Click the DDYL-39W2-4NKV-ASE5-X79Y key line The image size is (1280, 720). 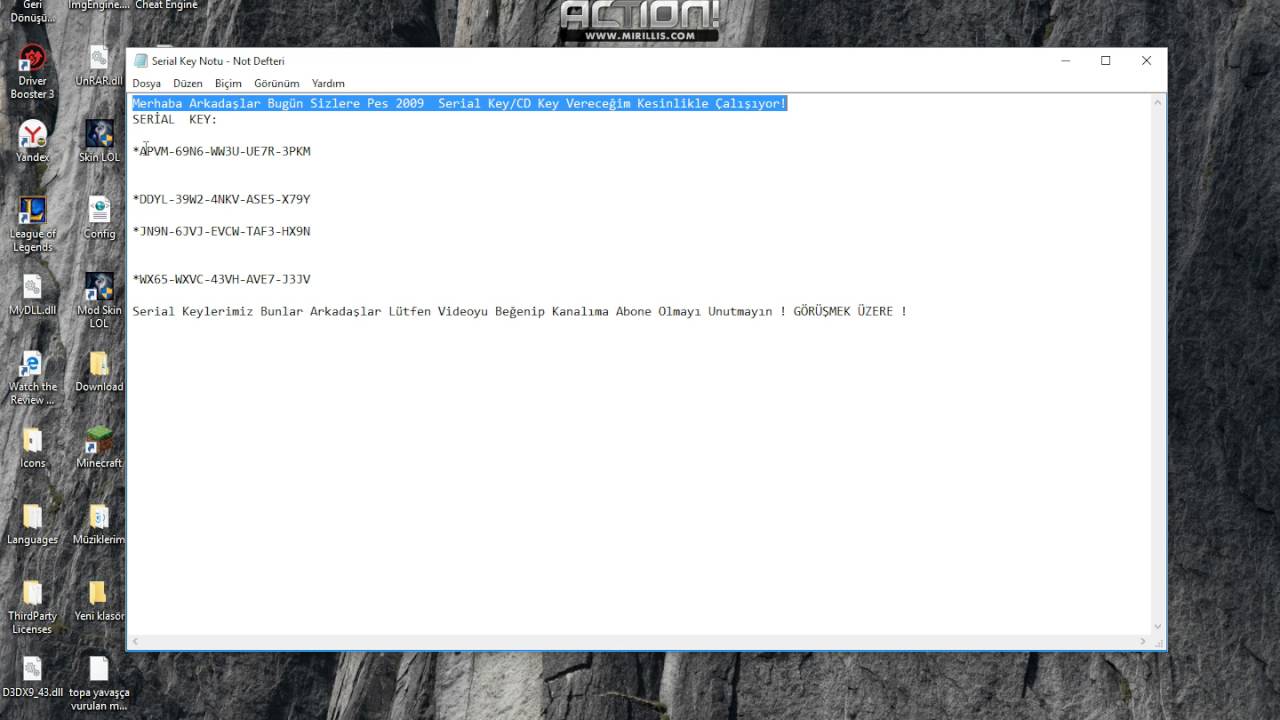tap(222, 199)
